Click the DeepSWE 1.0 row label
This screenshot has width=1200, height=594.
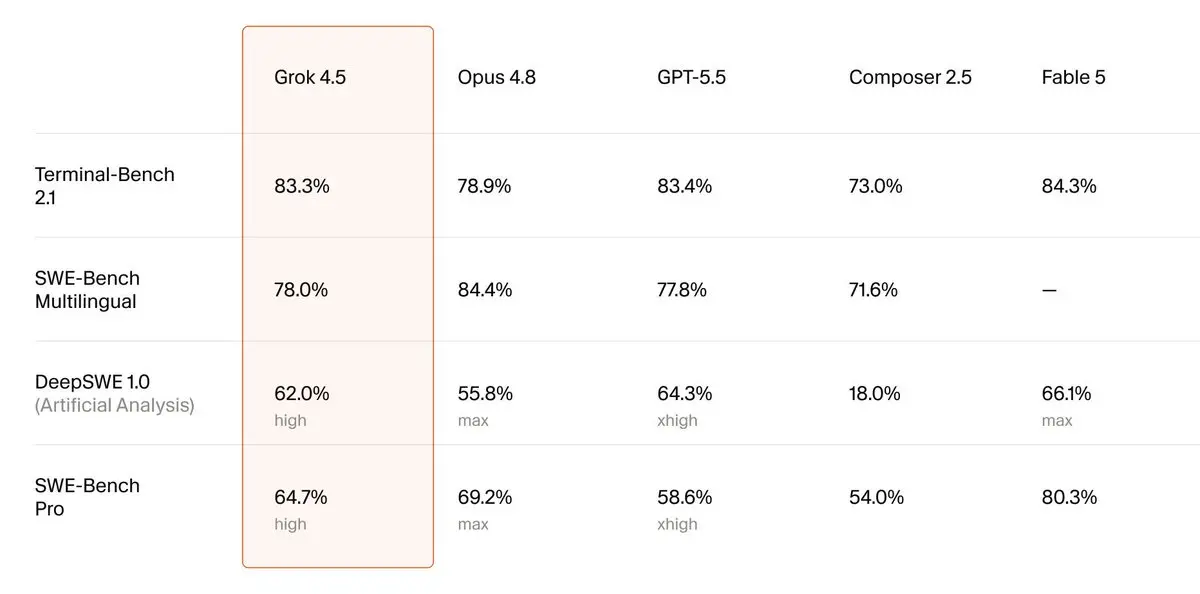(x=93, y=381)
